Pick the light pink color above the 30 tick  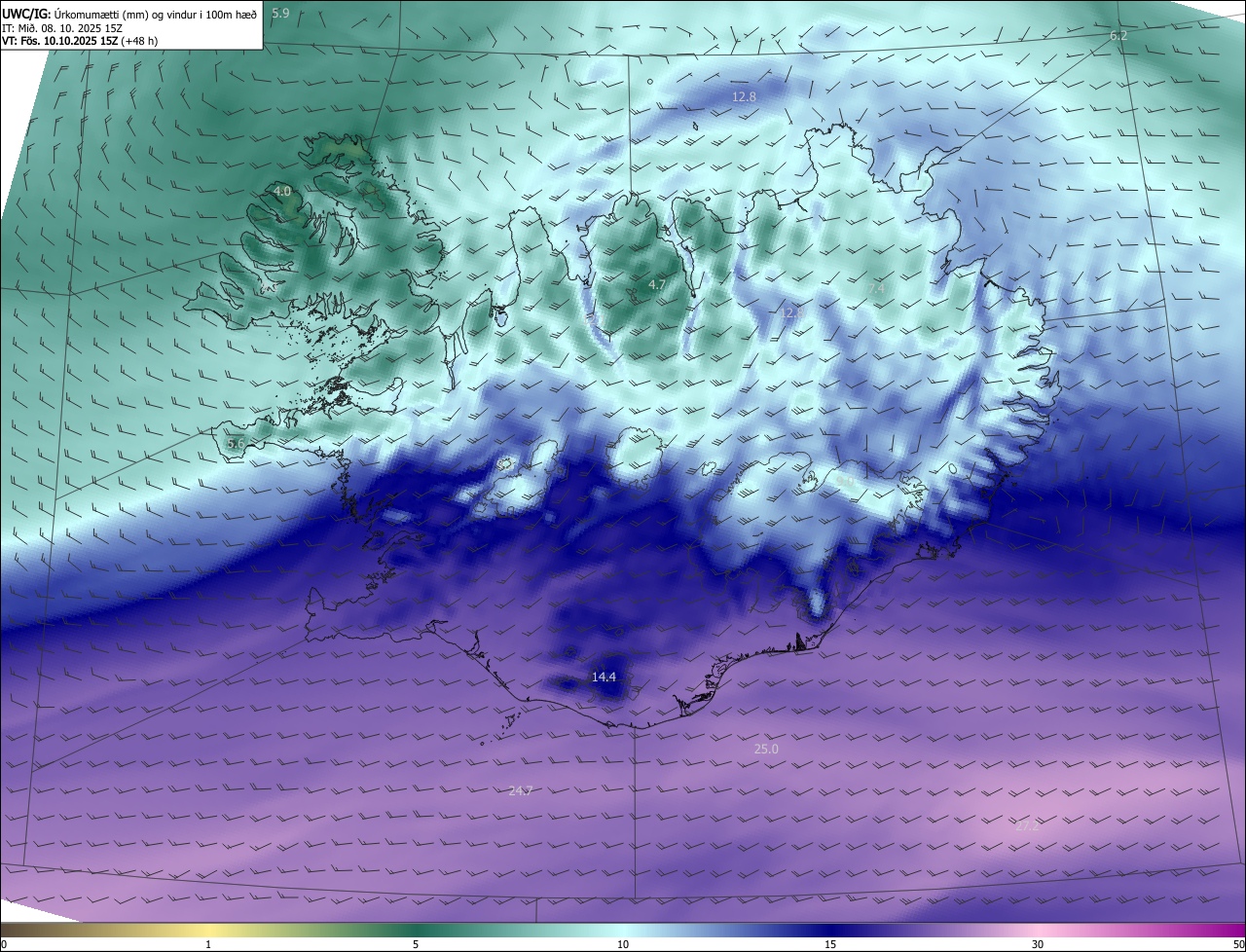pyautogui.click(x=1038, y=930)
